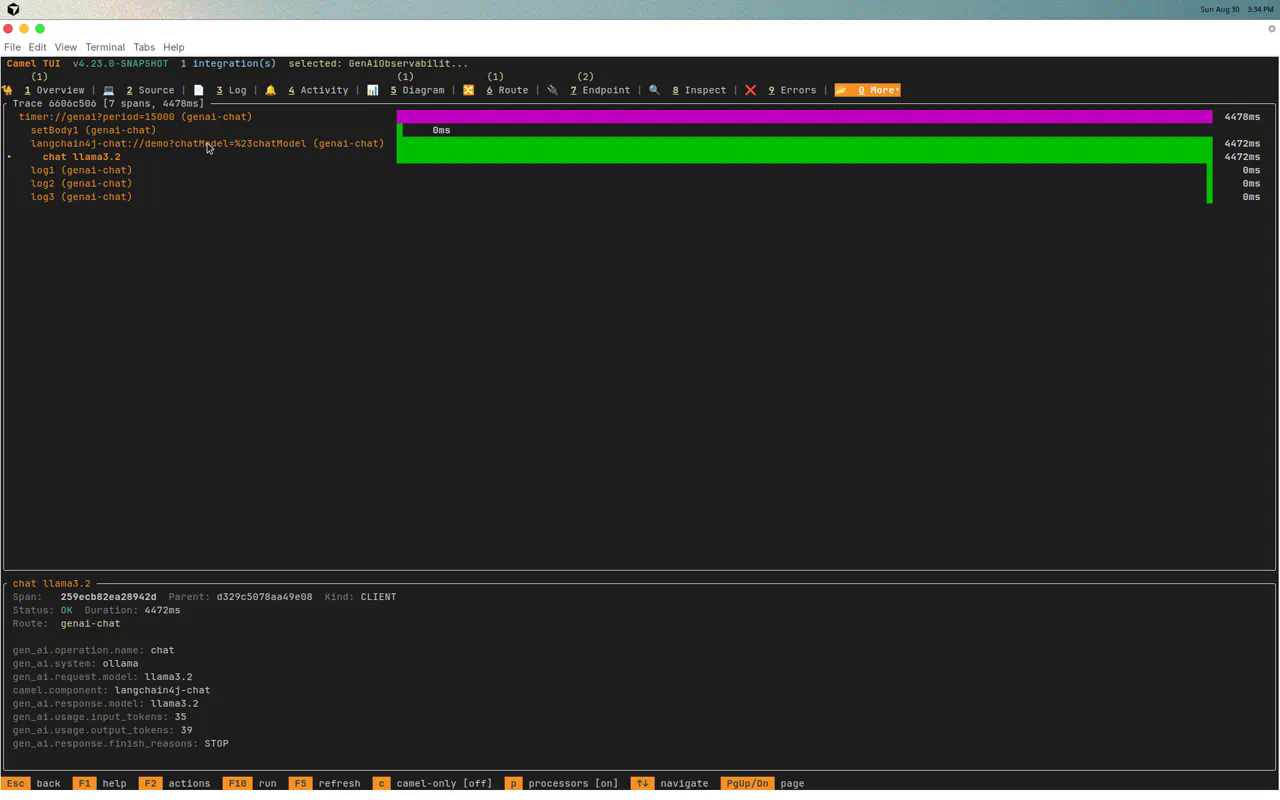Open the Terminal menu
Viewport: 1280px width, 800px height.
click(x=105, y=47)
